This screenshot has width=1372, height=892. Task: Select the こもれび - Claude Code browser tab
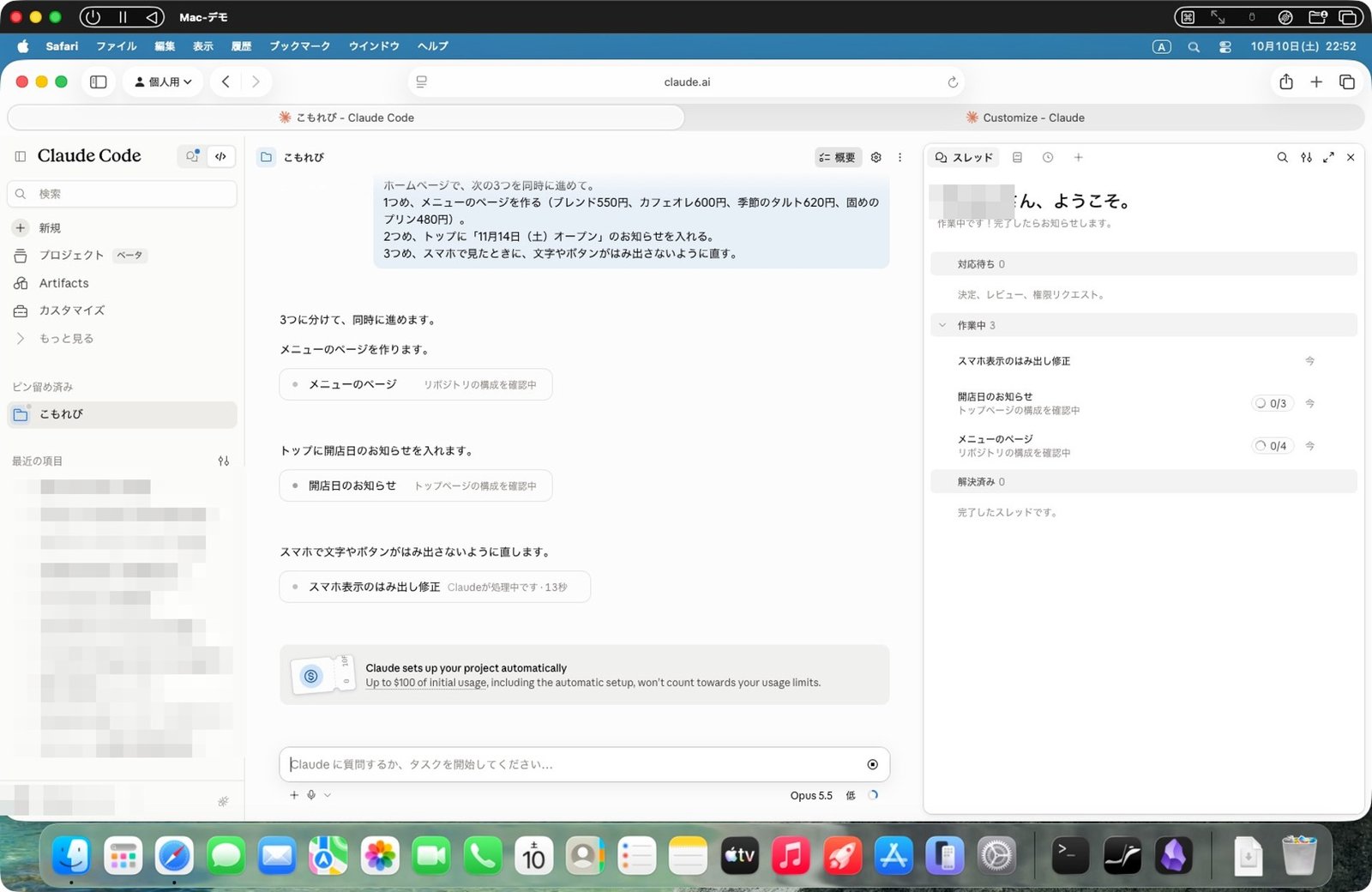click(346, 118)
